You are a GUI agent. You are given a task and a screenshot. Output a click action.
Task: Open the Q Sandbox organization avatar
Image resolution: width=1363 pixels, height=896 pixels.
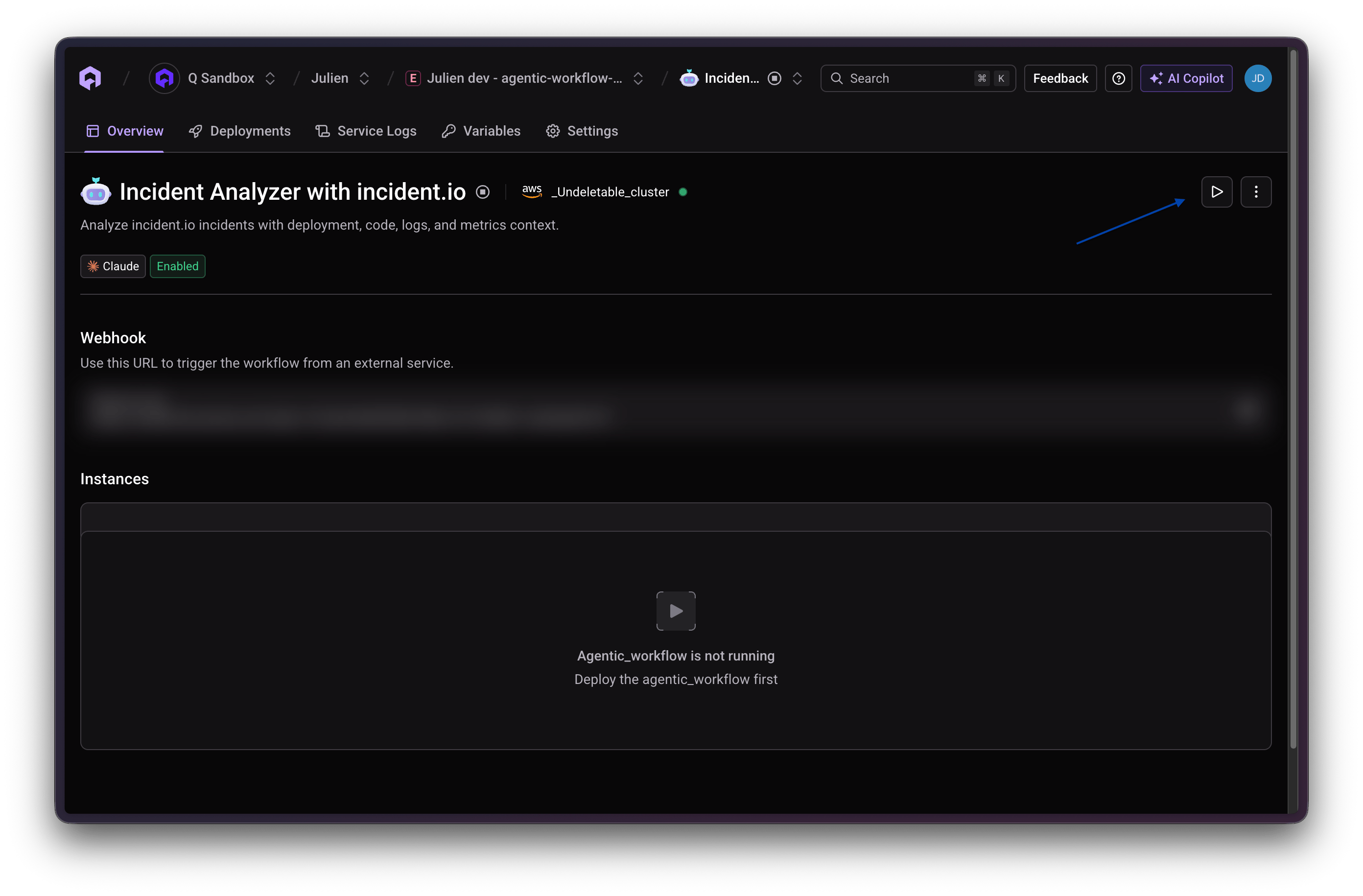164,78
